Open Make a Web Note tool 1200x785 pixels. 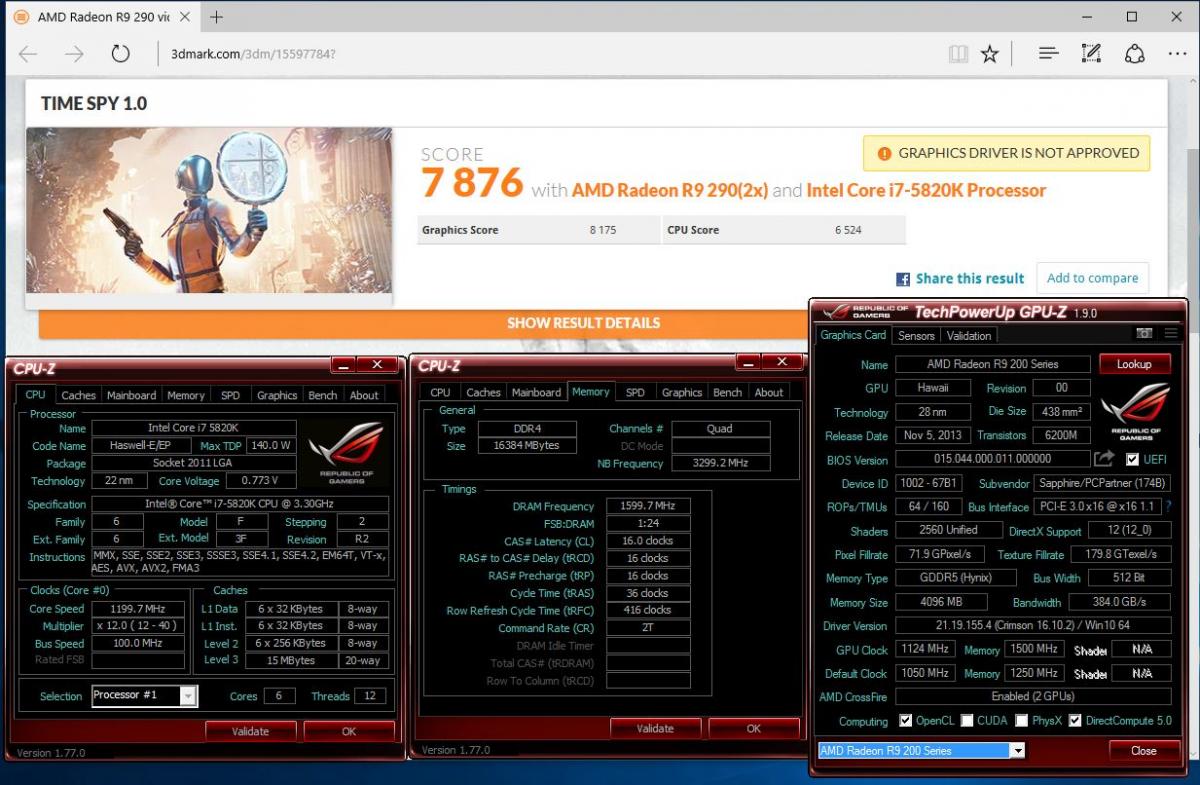(x=1091, y=54)
